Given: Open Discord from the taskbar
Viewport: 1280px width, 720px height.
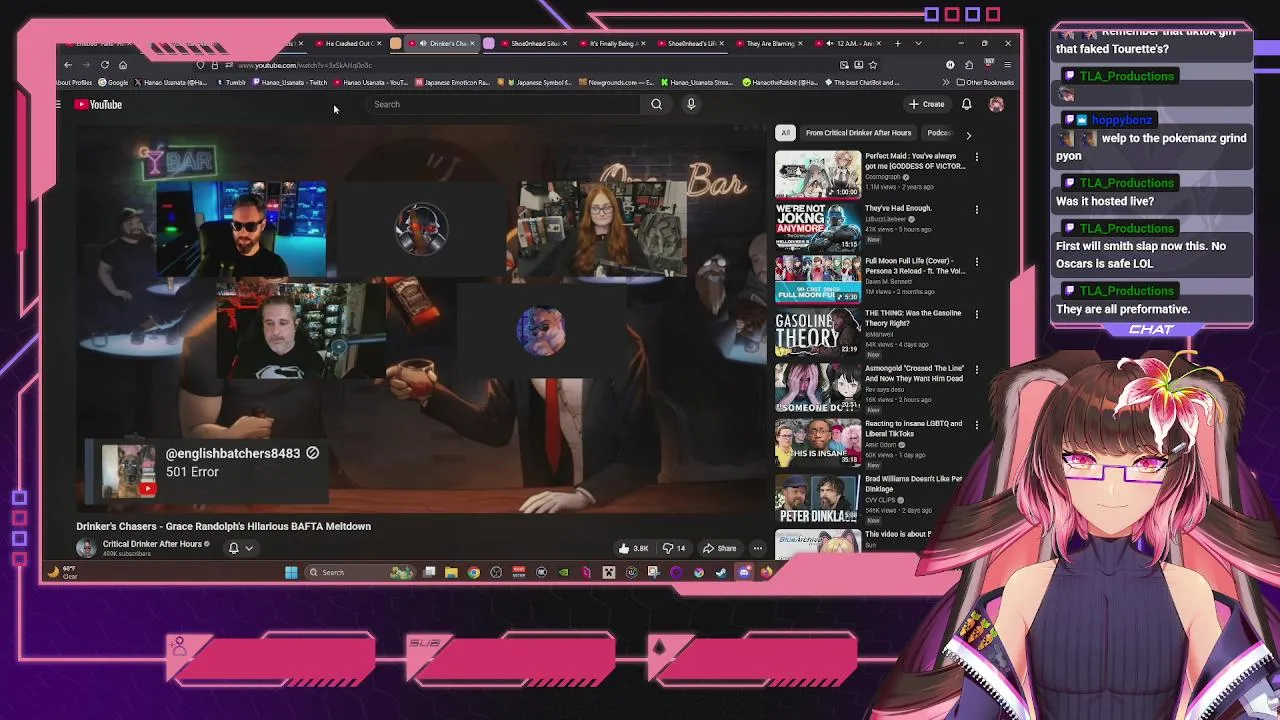Looking at the screenshot, I should coord(744,572).
